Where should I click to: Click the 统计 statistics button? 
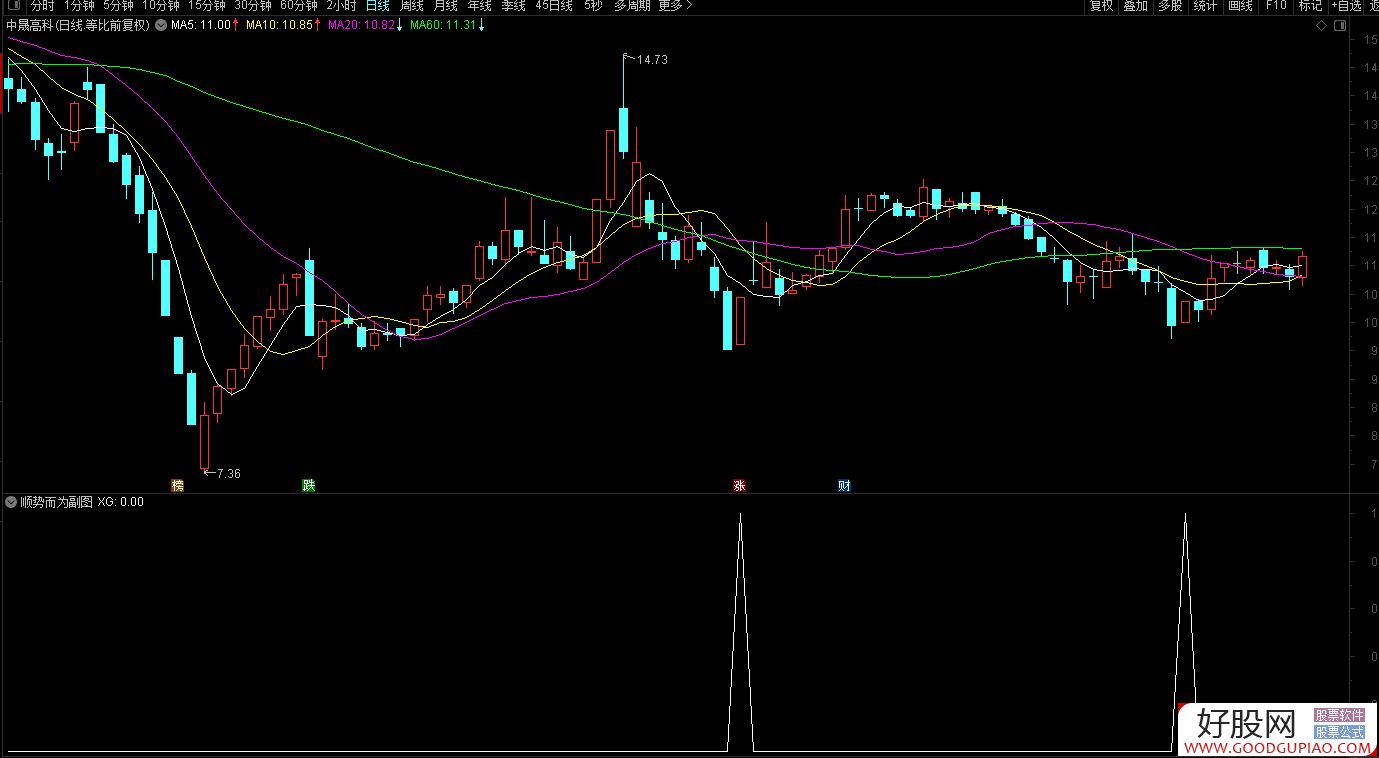tap(1205, 6)
